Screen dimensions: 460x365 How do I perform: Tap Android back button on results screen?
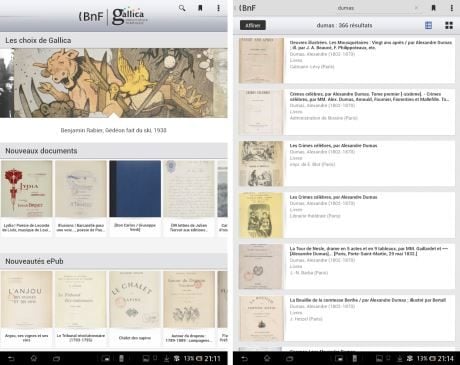pos(244,359)
